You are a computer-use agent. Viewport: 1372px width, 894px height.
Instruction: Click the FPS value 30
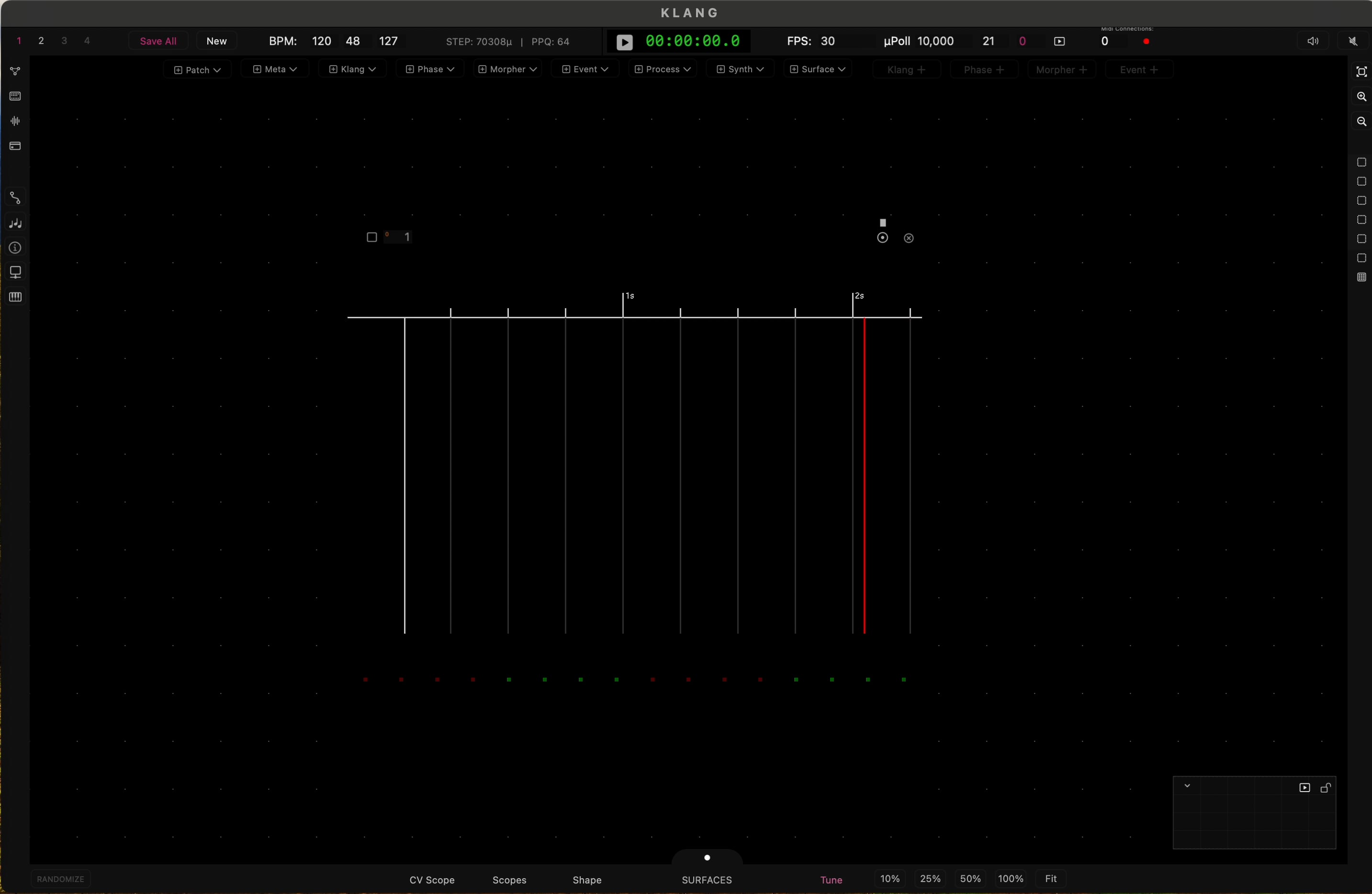828,42
